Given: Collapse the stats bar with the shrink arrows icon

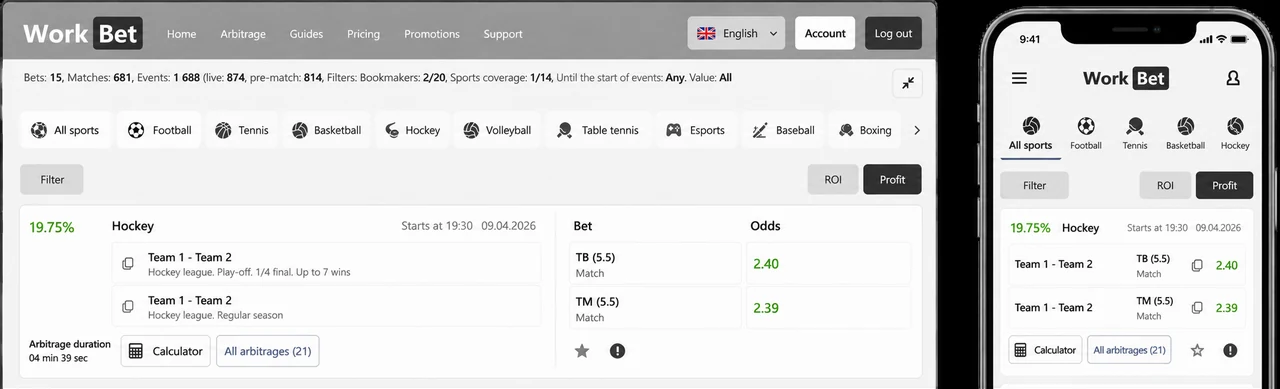Looking at the screenshot, I should (907, 83).
